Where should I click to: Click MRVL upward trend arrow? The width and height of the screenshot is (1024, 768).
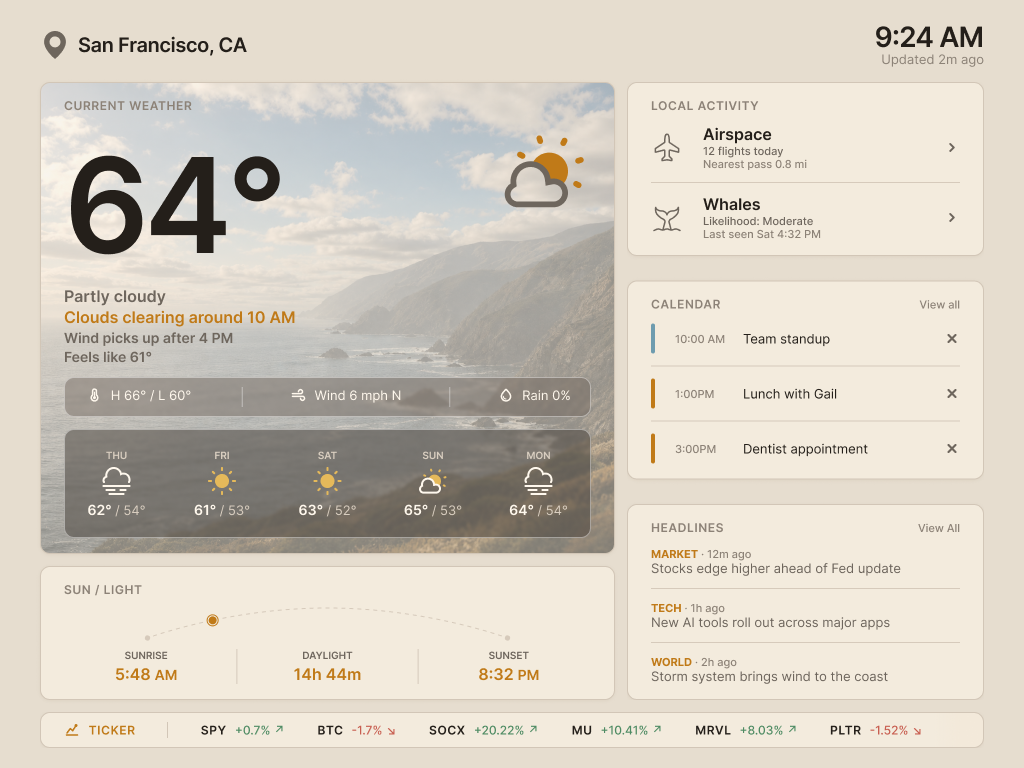(792, 729)
